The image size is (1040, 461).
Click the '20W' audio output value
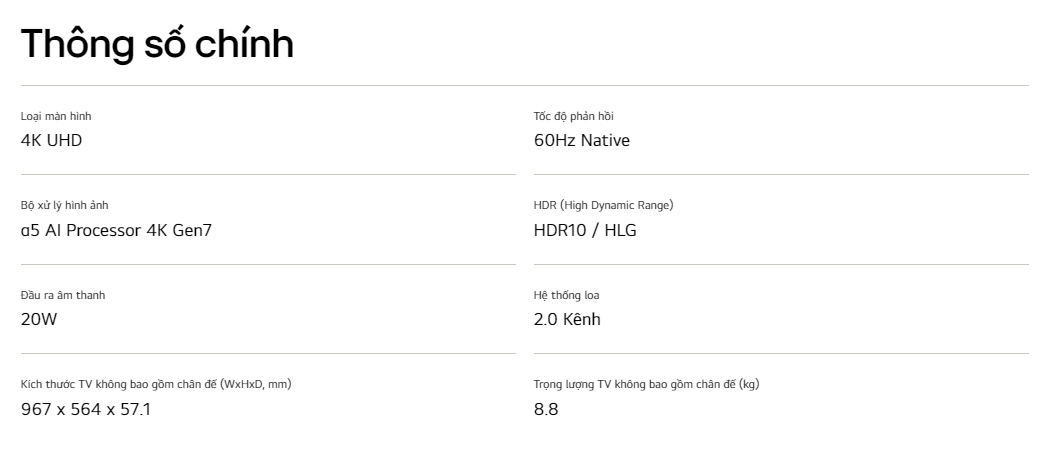pos(38,320)
